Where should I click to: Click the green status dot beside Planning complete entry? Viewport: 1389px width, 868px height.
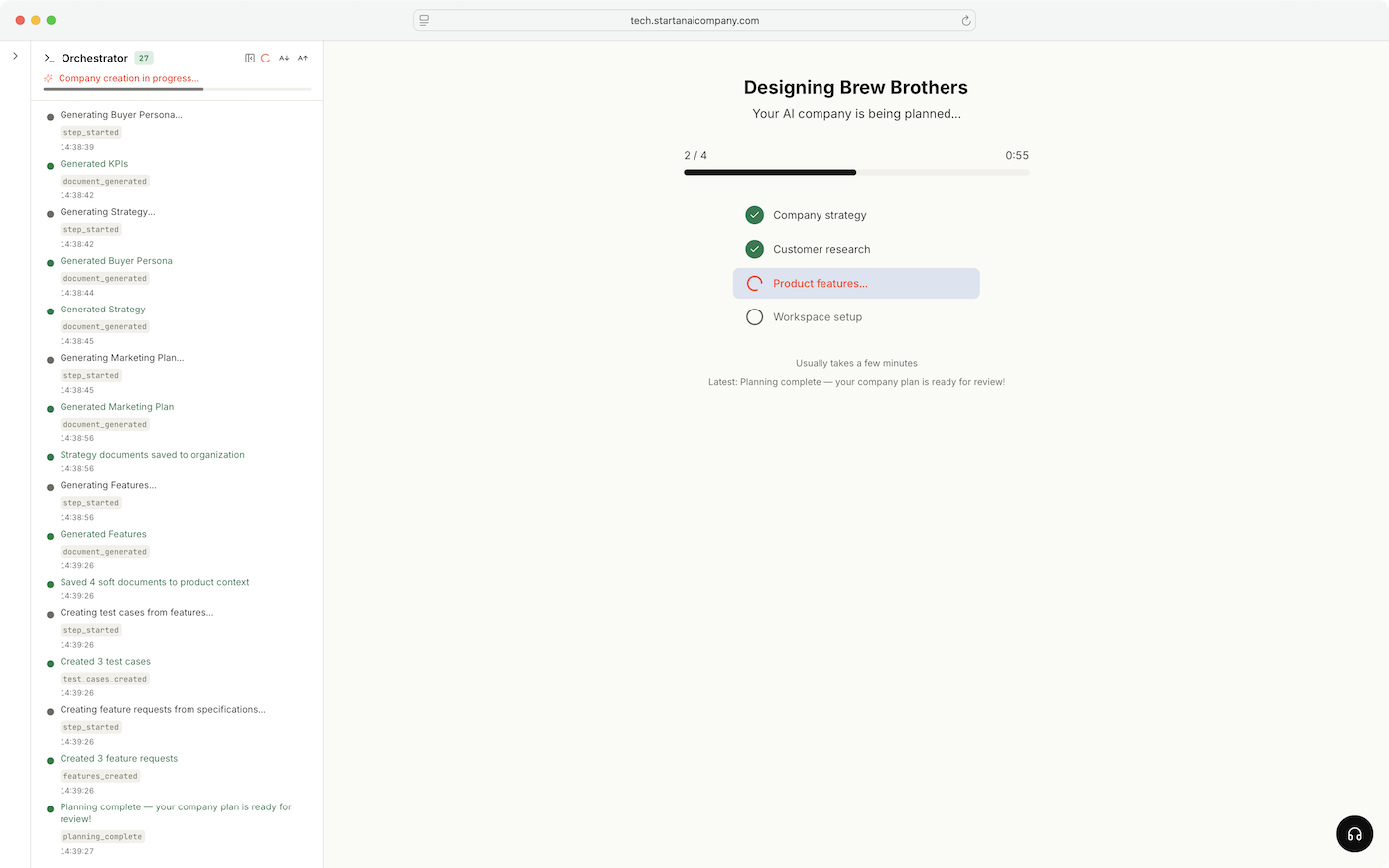click(x=51, y=809)
